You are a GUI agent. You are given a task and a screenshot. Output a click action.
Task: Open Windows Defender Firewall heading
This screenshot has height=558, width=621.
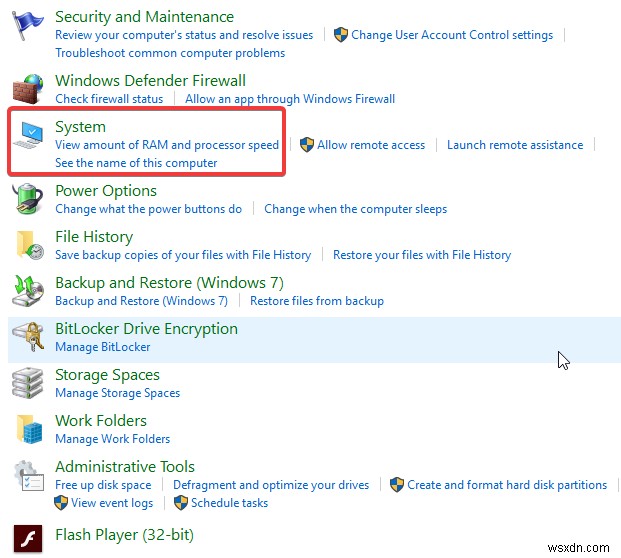[150, 80]
